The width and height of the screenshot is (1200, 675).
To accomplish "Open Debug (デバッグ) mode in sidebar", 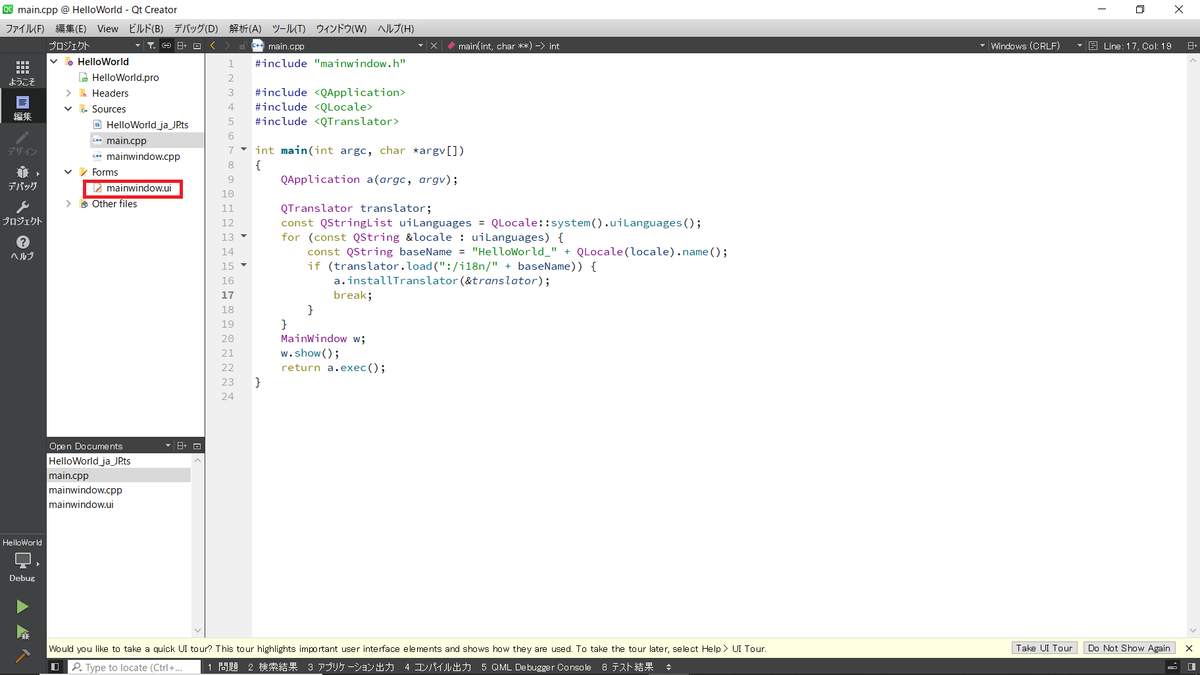I will 22,177.
